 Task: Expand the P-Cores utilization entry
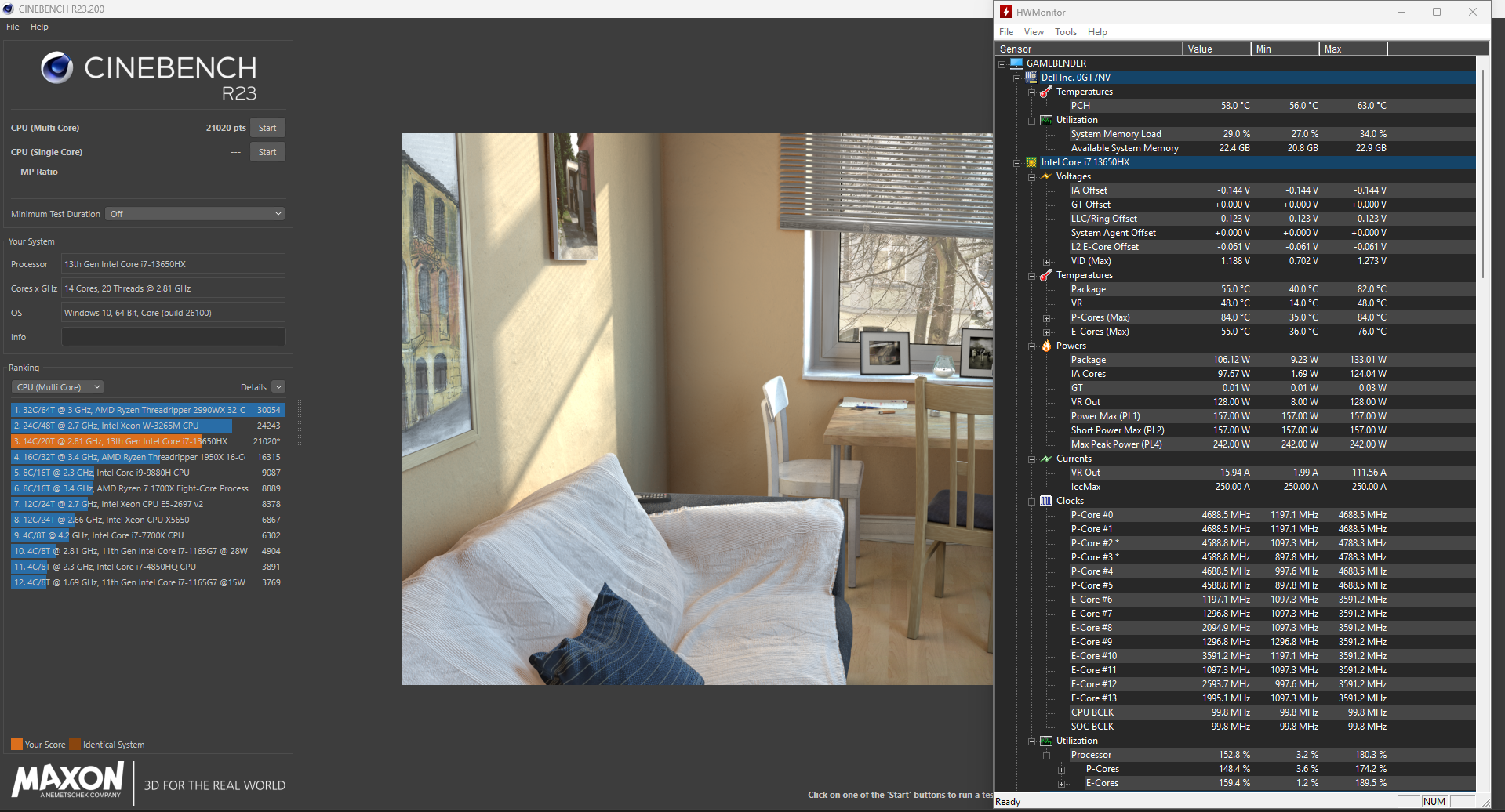[1062, 770]
